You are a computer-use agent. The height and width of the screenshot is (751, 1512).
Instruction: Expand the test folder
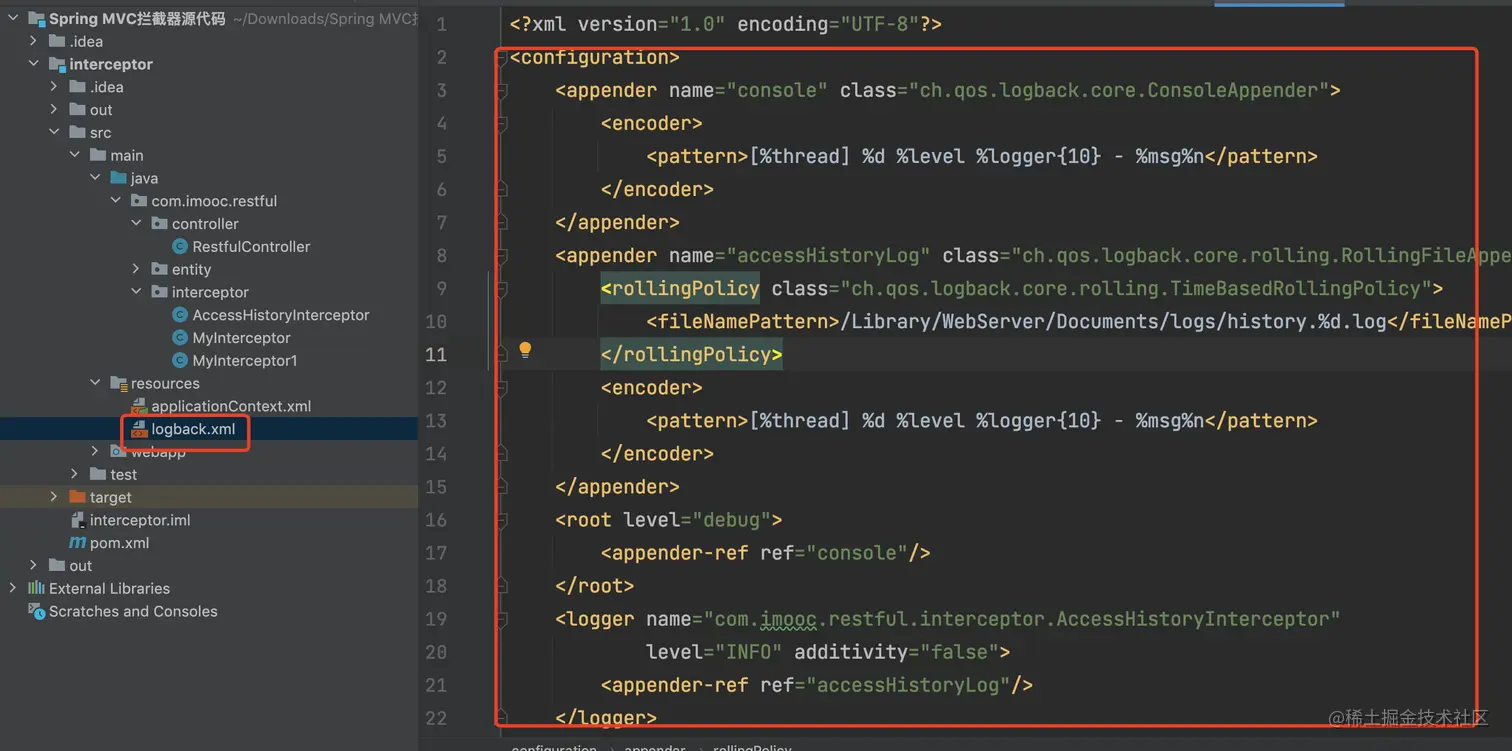75,474
